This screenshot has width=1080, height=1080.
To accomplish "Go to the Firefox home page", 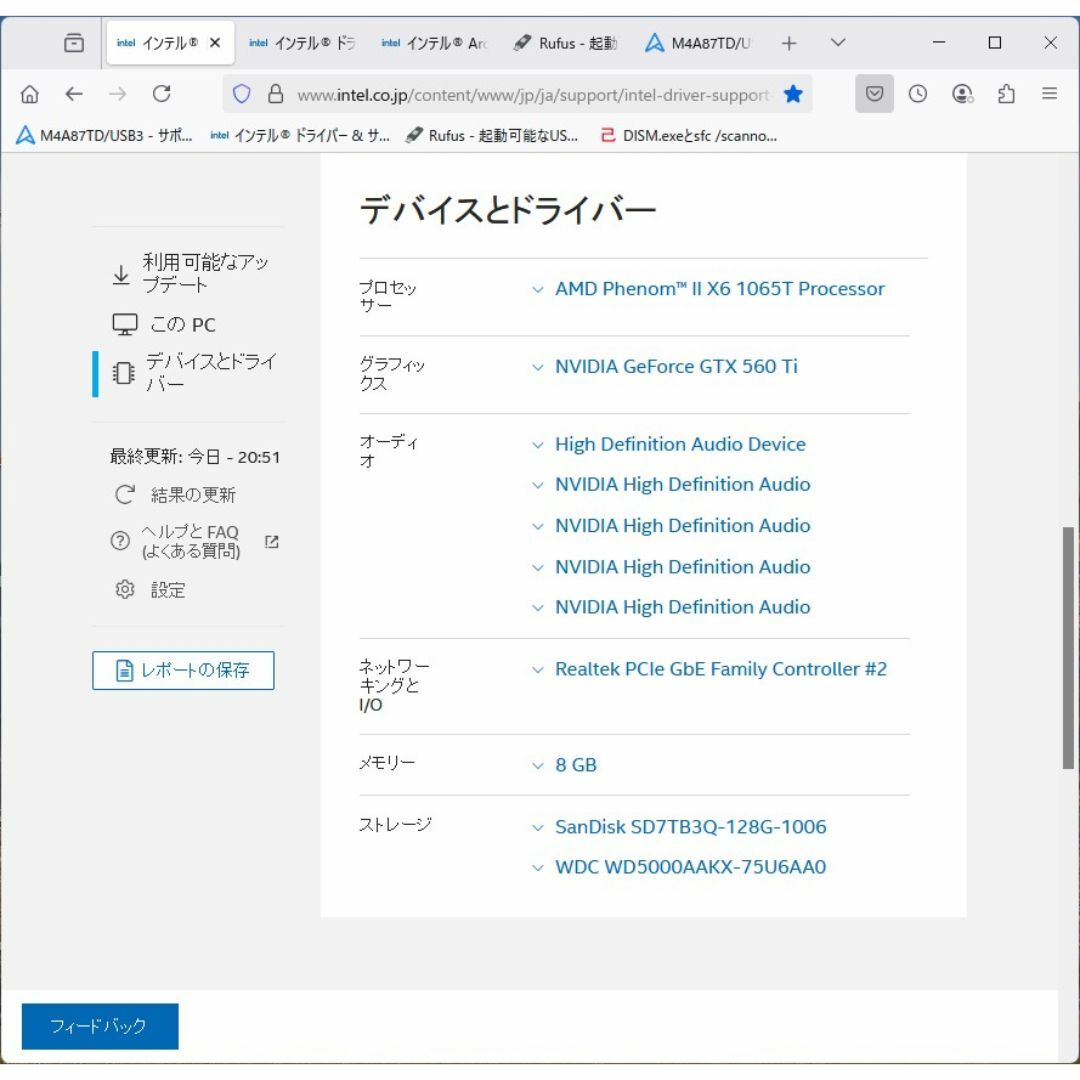I will pyautogui.click(x=30, y=94).
